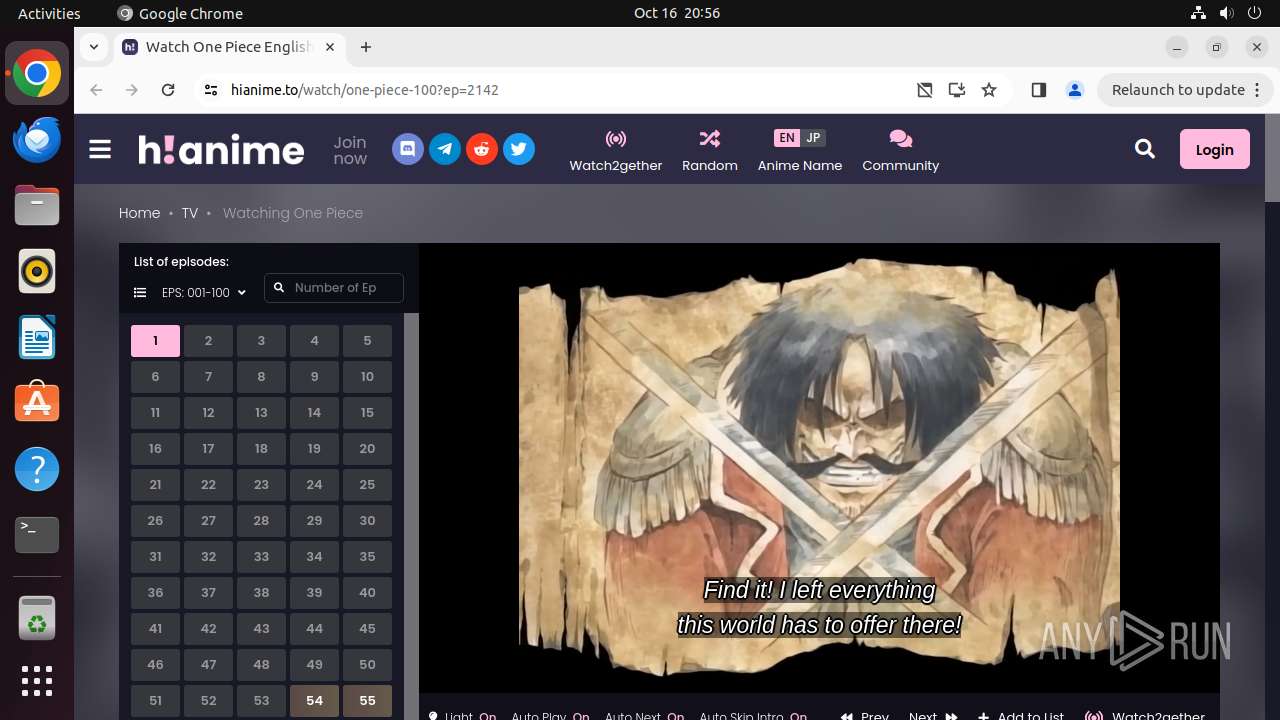Open the Twitter icon link
Viewport: 1280px width, 720px height.
pos(519,150)
